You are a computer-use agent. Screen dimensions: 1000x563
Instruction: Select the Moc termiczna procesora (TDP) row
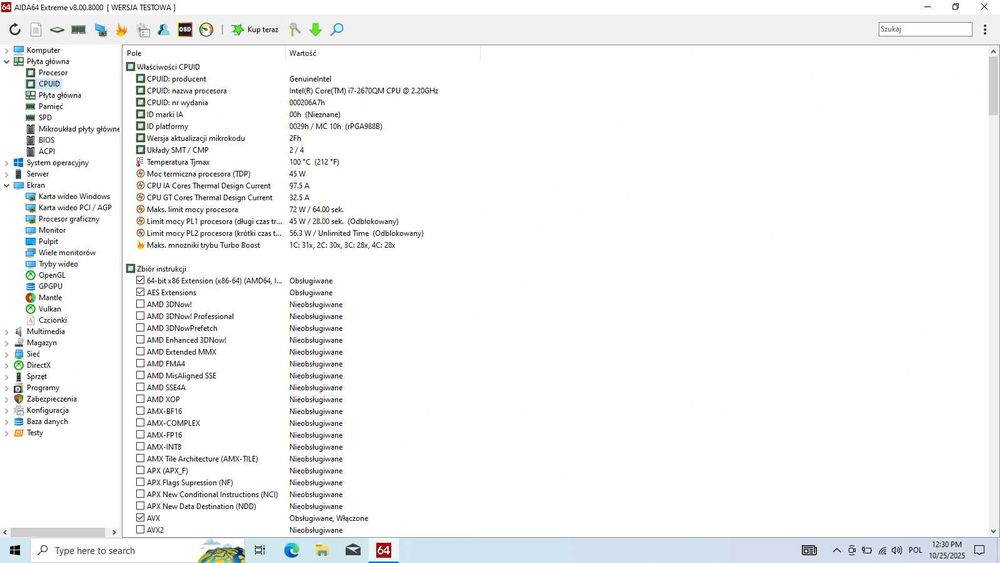click(300, 174)
